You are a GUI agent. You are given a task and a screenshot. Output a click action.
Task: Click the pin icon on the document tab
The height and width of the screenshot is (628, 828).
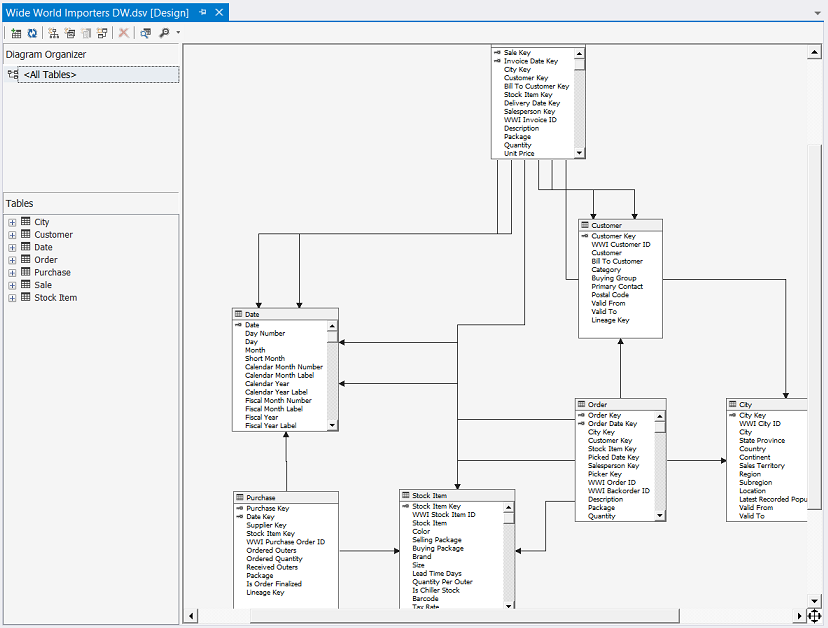click(x=204, y=12)
